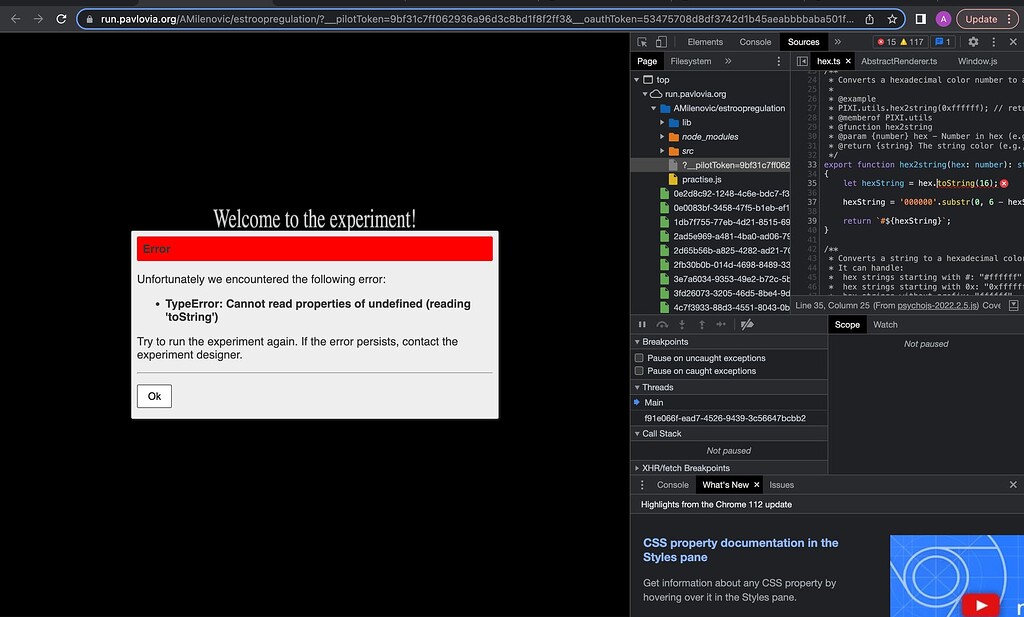
Task: Click Ok in the error dialog
Action: coord(154,396)
